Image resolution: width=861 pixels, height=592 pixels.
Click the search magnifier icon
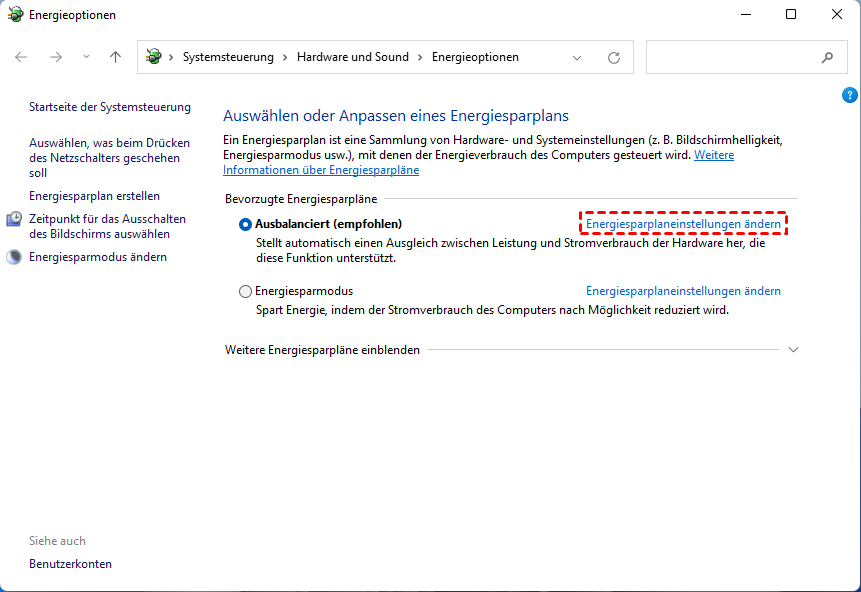pos(827,57)
